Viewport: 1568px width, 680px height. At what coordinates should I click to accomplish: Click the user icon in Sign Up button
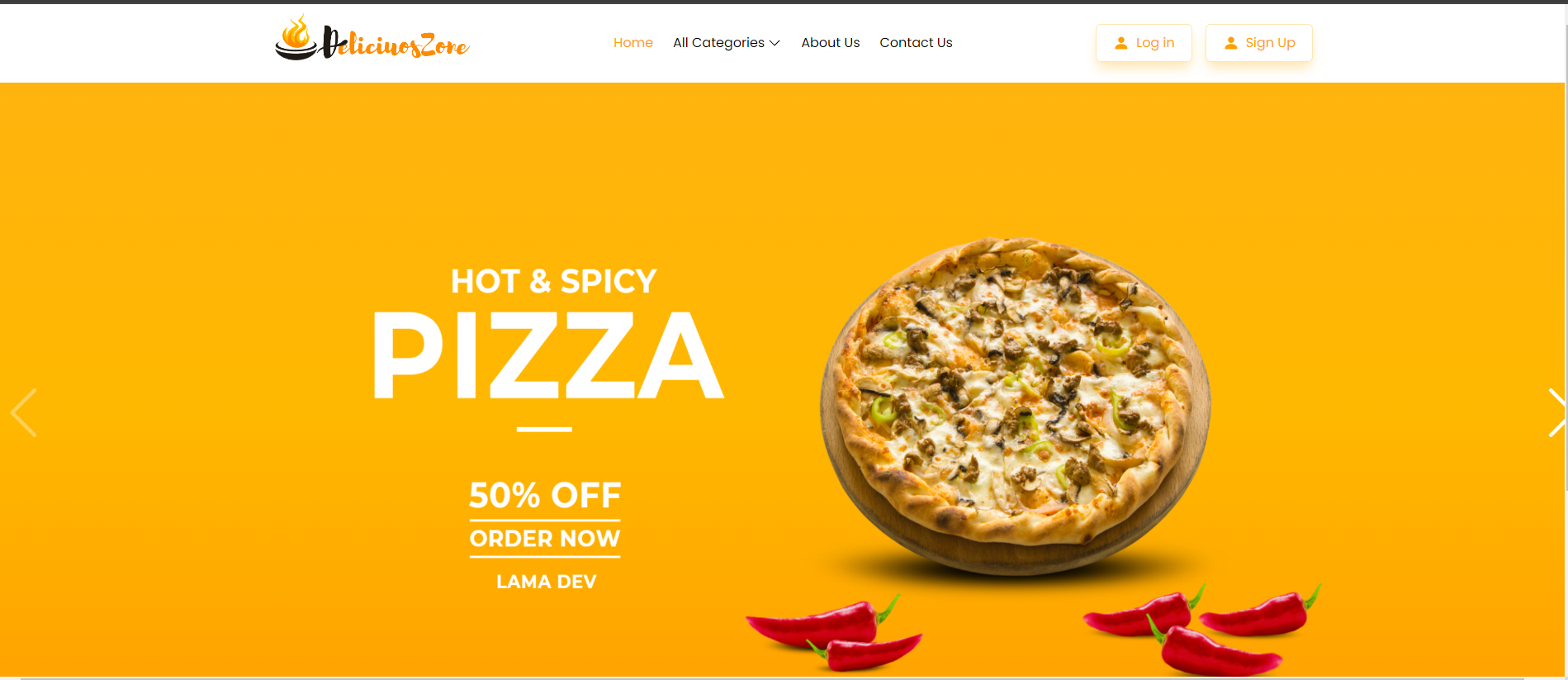tap(1230, 43)
